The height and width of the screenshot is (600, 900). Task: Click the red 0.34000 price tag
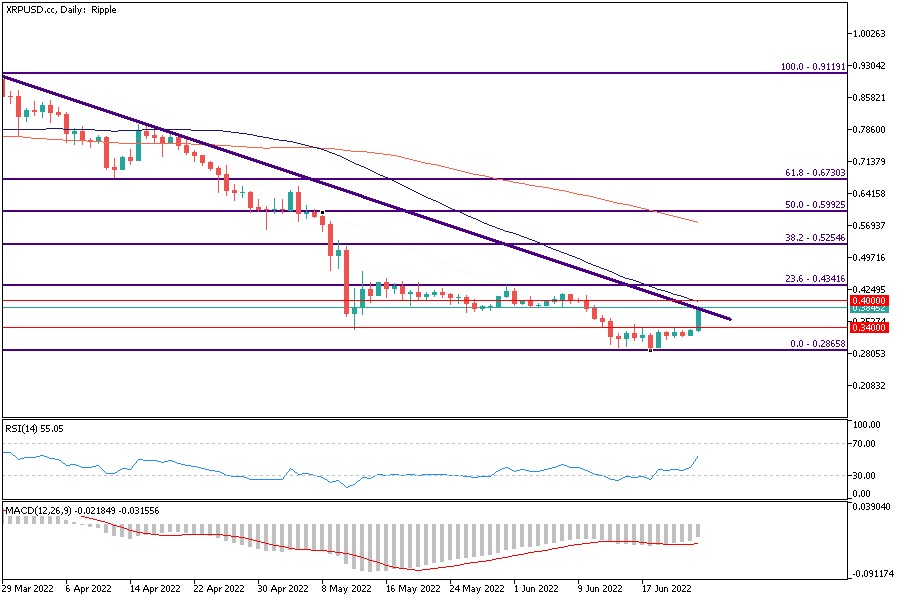(865, 328)
